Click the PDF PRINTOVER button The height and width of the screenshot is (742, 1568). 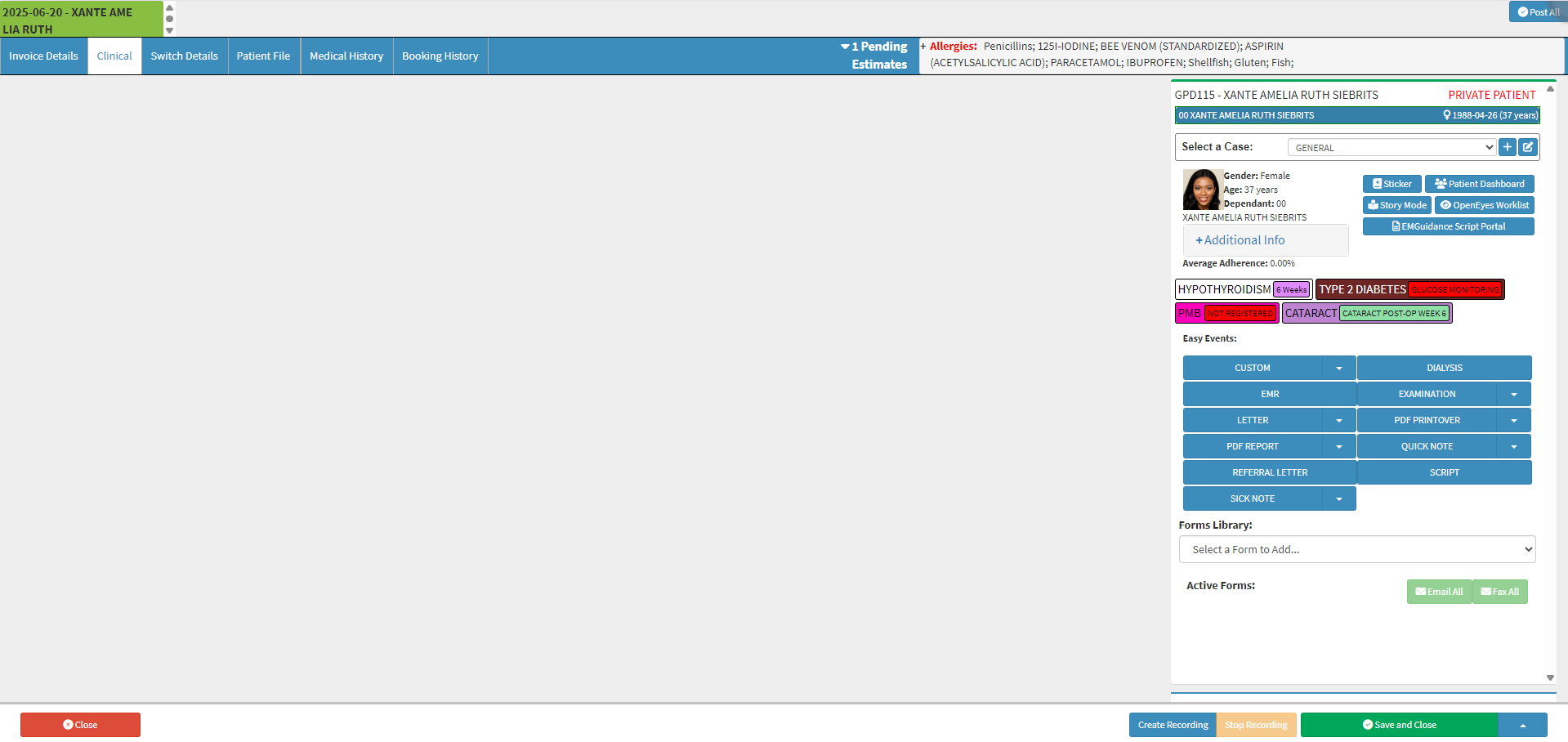tap(1427, 420)
